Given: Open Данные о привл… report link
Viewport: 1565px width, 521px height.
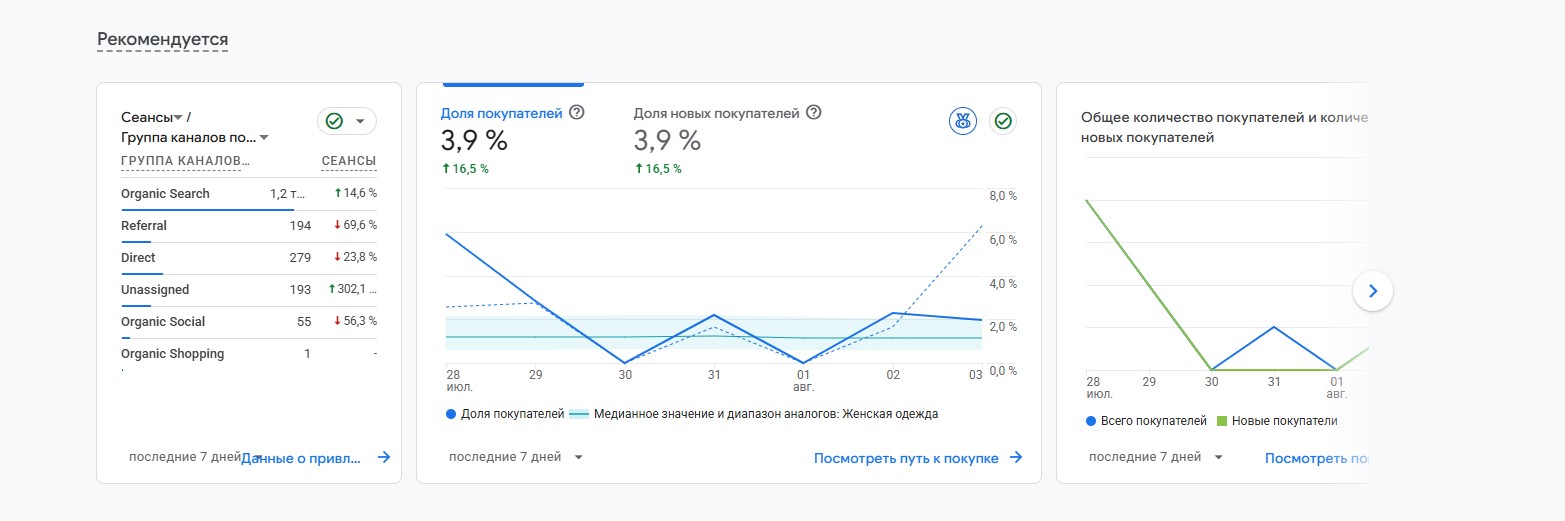Looking at the screenshot, I should tap(302, 457).
